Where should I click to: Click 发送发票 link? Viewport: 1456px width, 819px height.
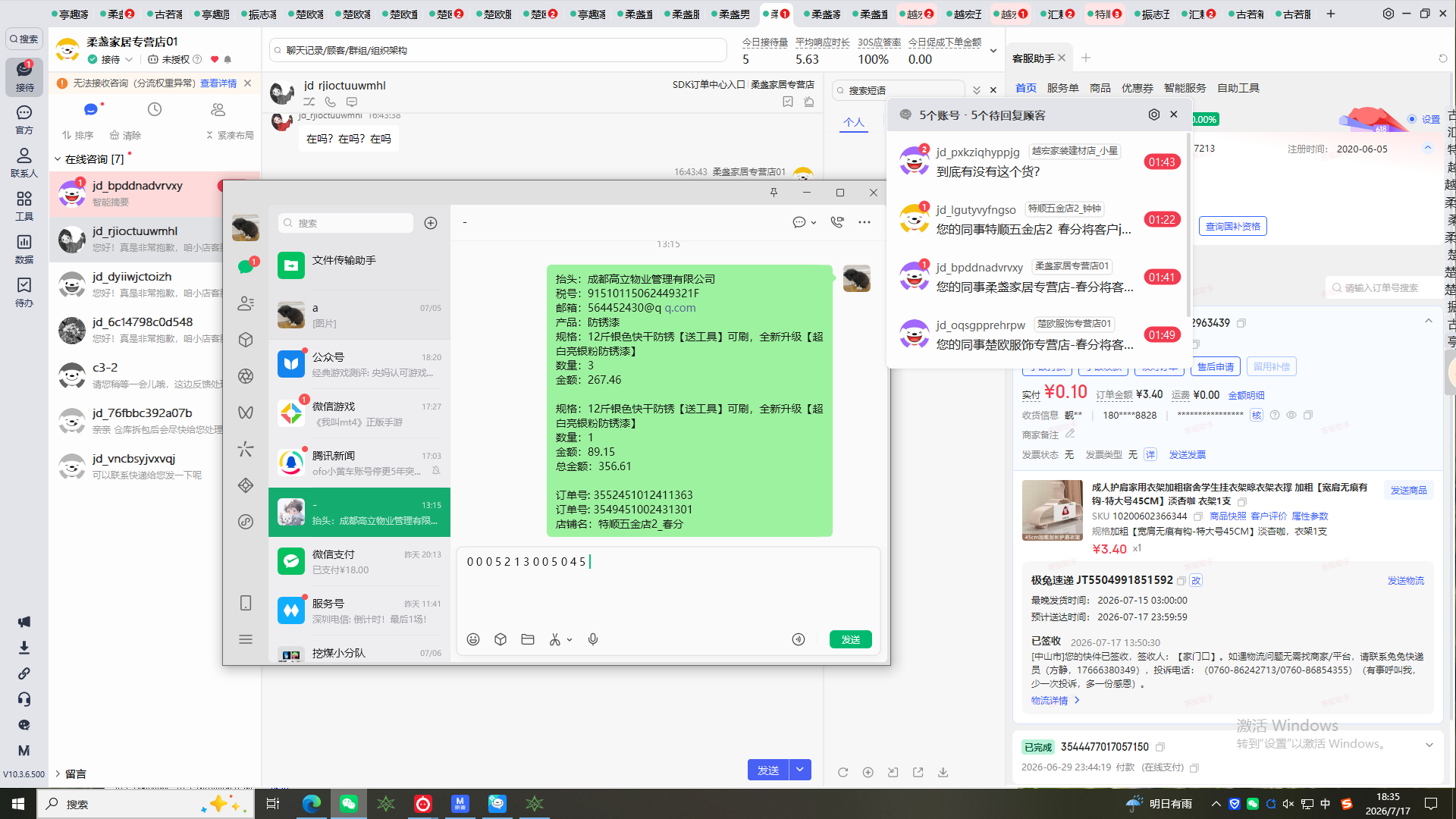[1187, 454]
